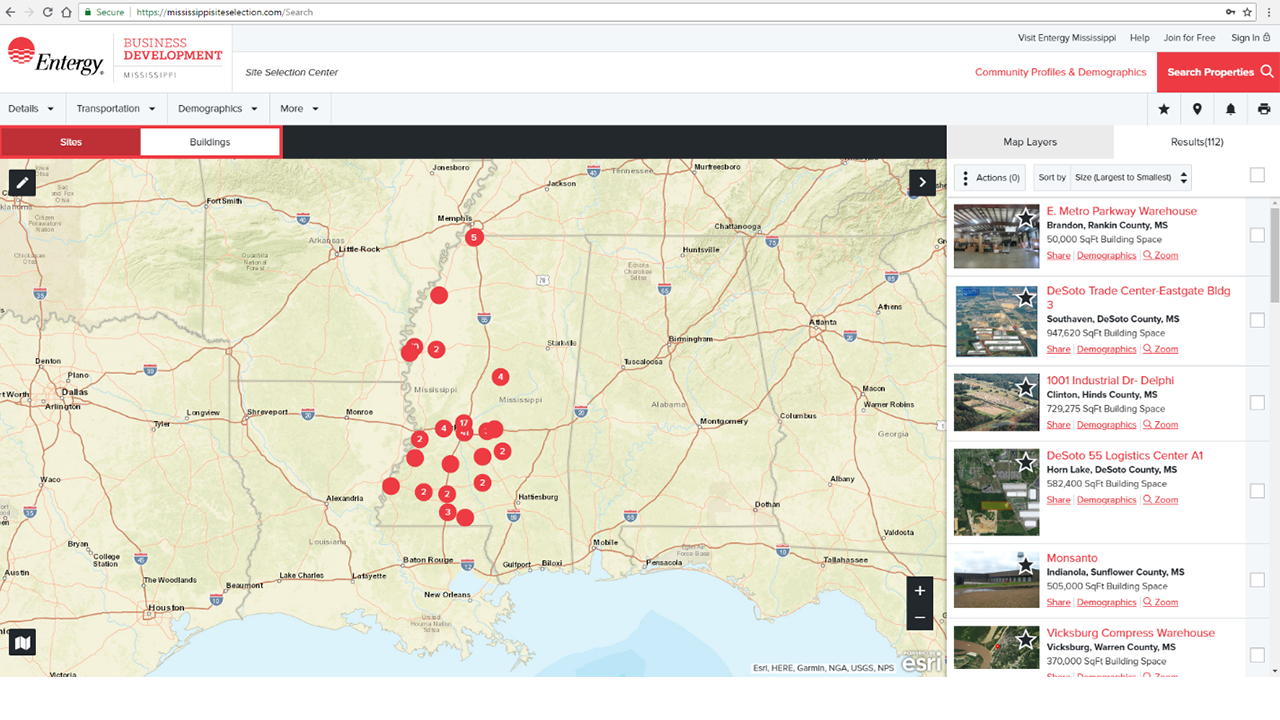Click Zoom link for 1001 Industrial Dr
Screen dimensions: 1280x720
point(1160,425)
